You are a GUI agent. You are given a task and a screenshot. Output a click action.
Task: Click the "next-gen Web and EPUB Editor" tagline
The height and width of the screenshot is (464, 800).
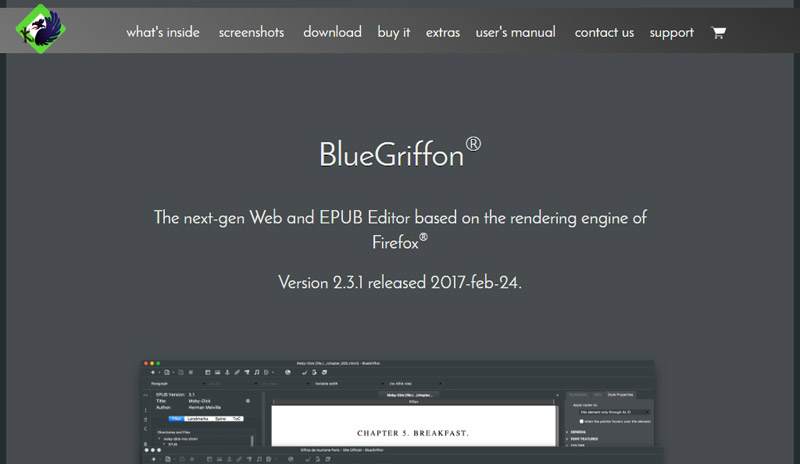[x=400, y=229]
